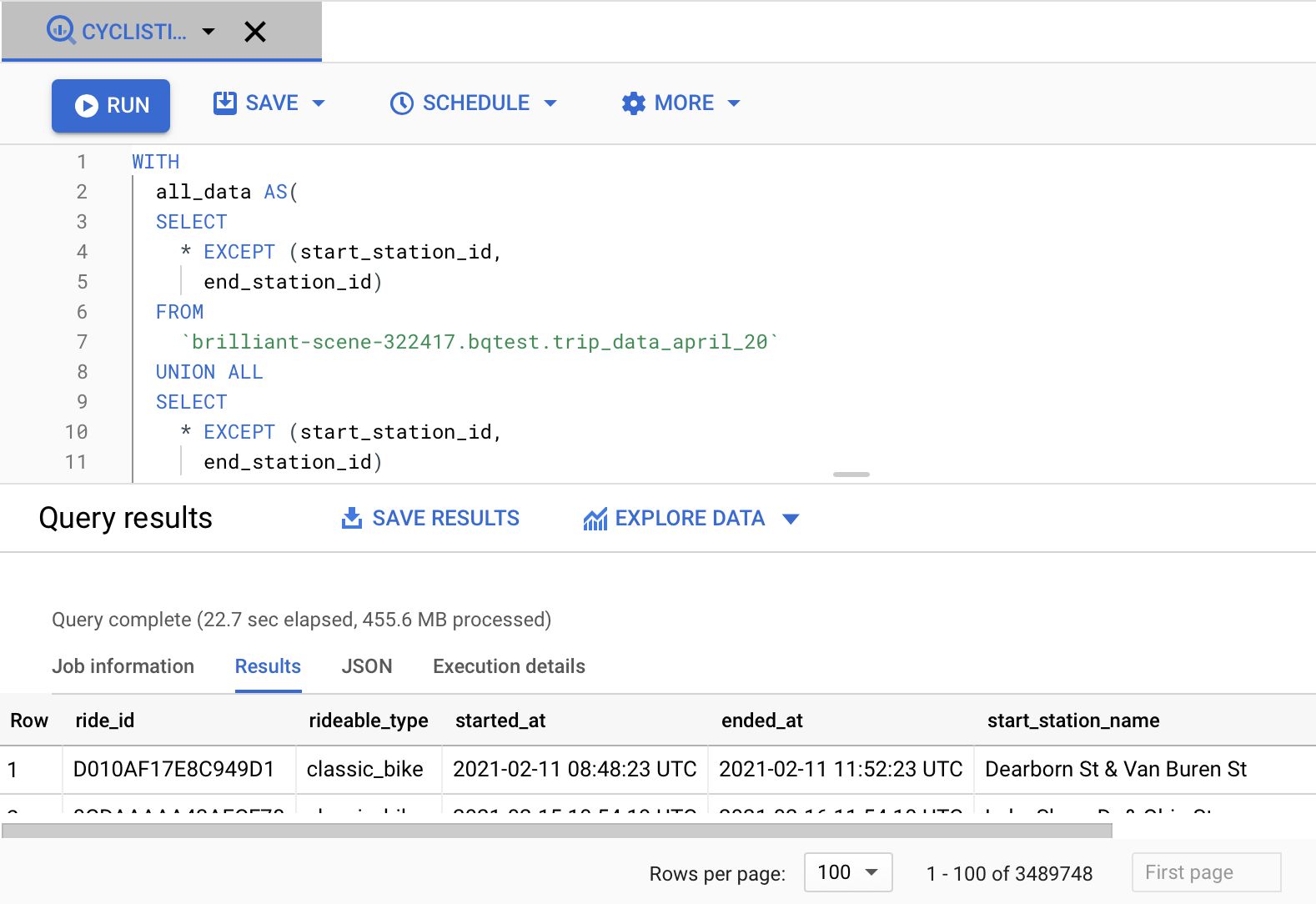1316x904 pixels.
Task: Click the editor resize handle bar
Action: (851, 475)
